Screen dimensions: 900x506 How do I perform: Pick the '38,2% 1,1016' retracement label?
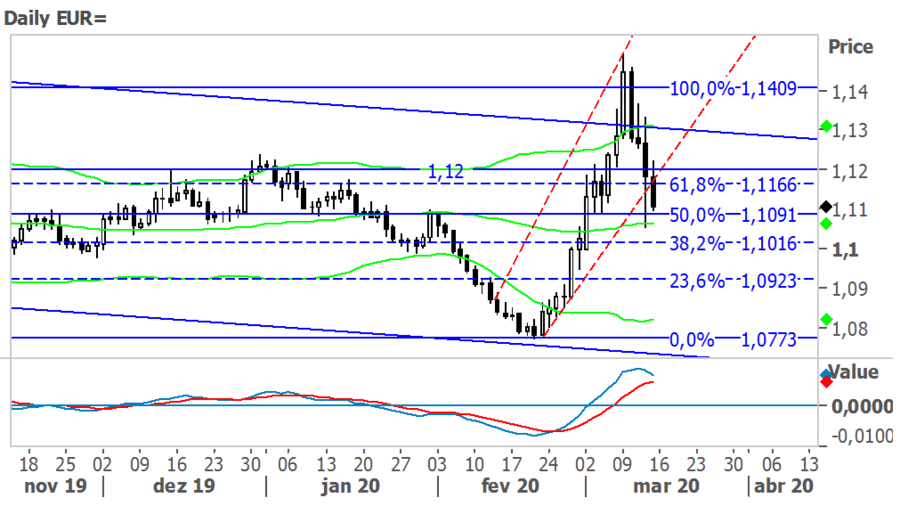click(734, 244)
